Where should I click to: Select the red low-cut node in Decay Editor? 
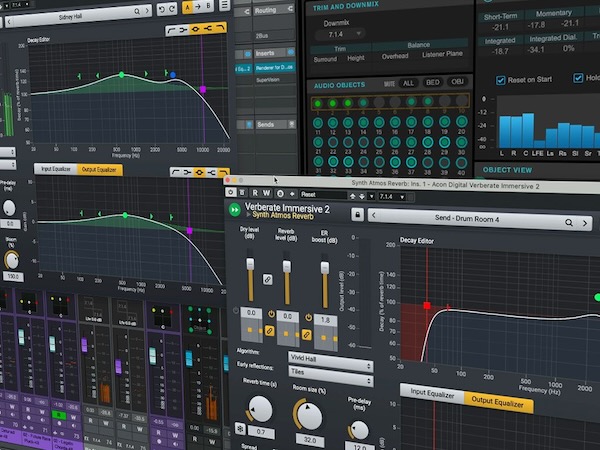pos(427,305)
